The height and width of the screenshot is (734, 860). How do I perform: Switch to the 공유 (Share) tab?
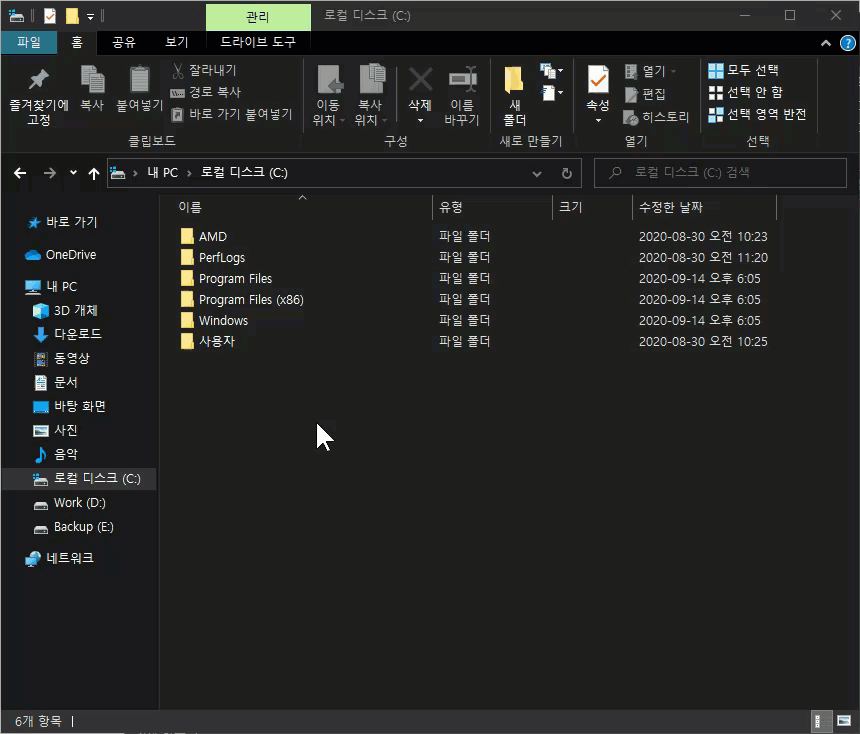point(124,42)
